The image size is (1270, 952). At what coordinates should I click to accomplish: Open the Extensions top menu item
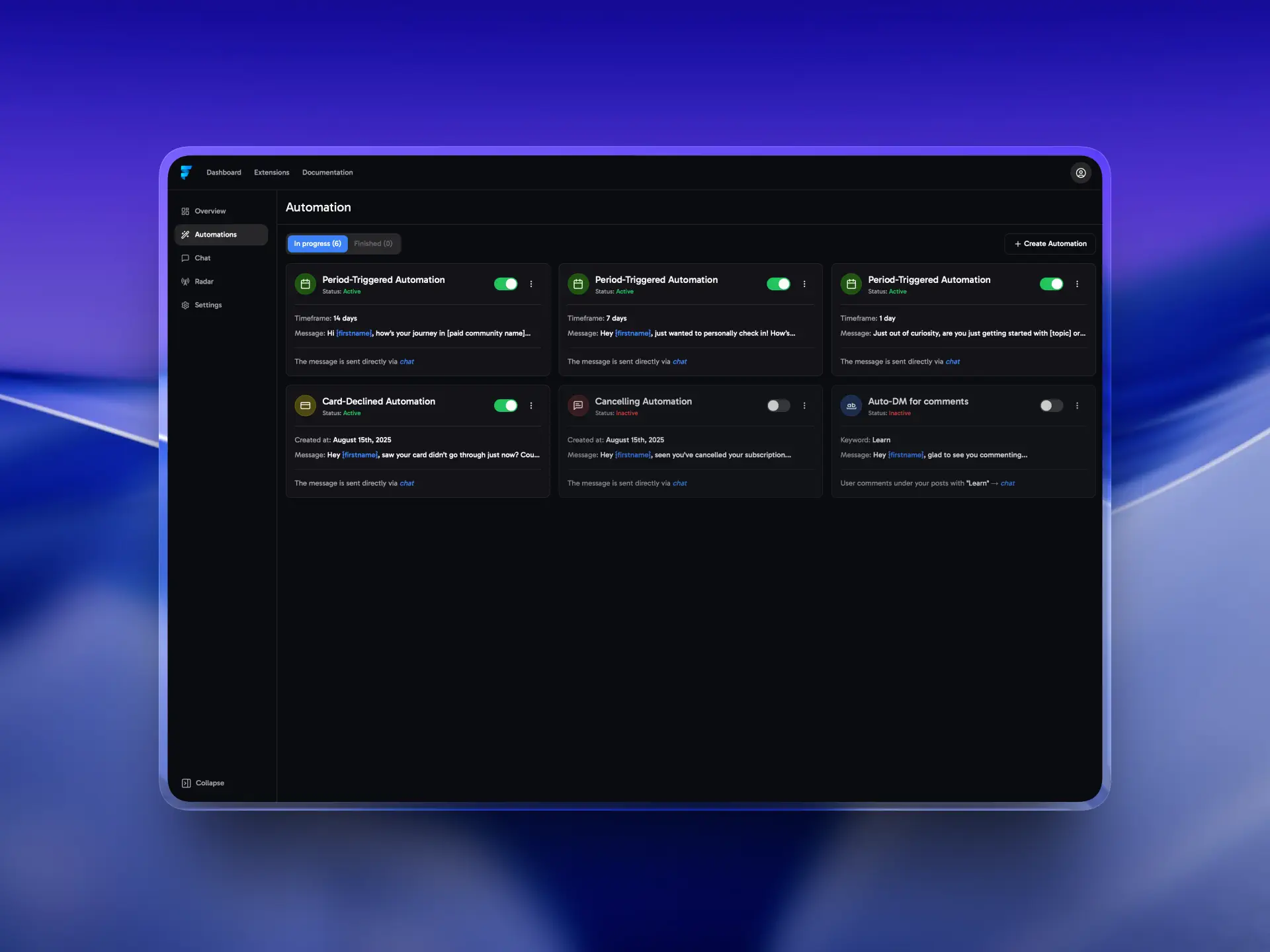pyautogui.click(x=271, y=173)
